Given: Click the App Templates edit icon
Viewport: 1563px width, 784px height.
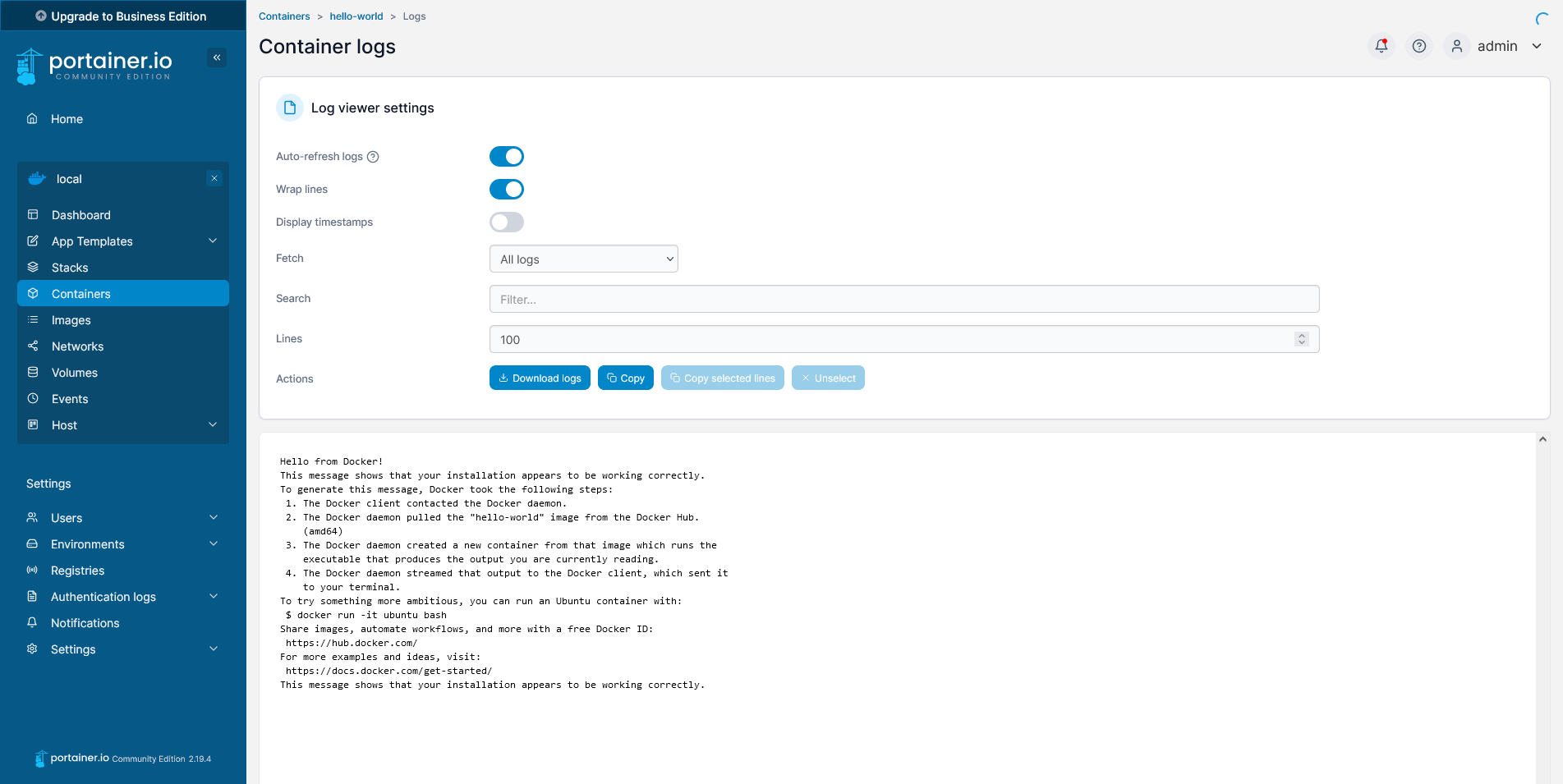Looking at the screenshot, I should tap(33, 241).
